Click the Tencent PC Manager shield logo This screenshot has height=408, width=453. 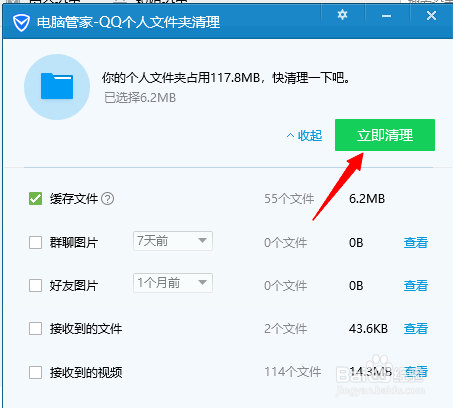21,23
